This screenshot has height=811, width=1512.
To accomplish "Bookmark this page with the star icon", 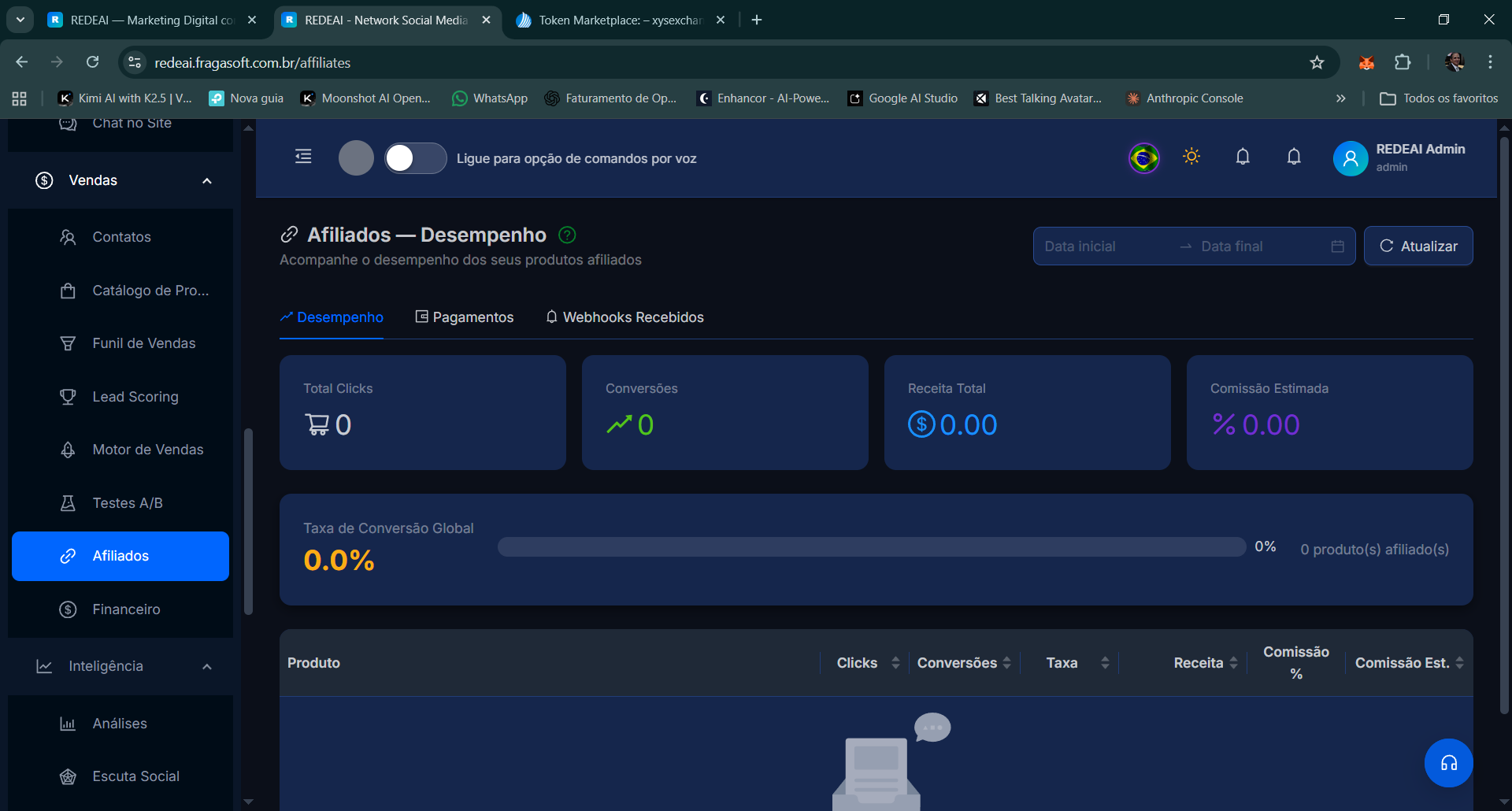I will (x=1317, y=62).
